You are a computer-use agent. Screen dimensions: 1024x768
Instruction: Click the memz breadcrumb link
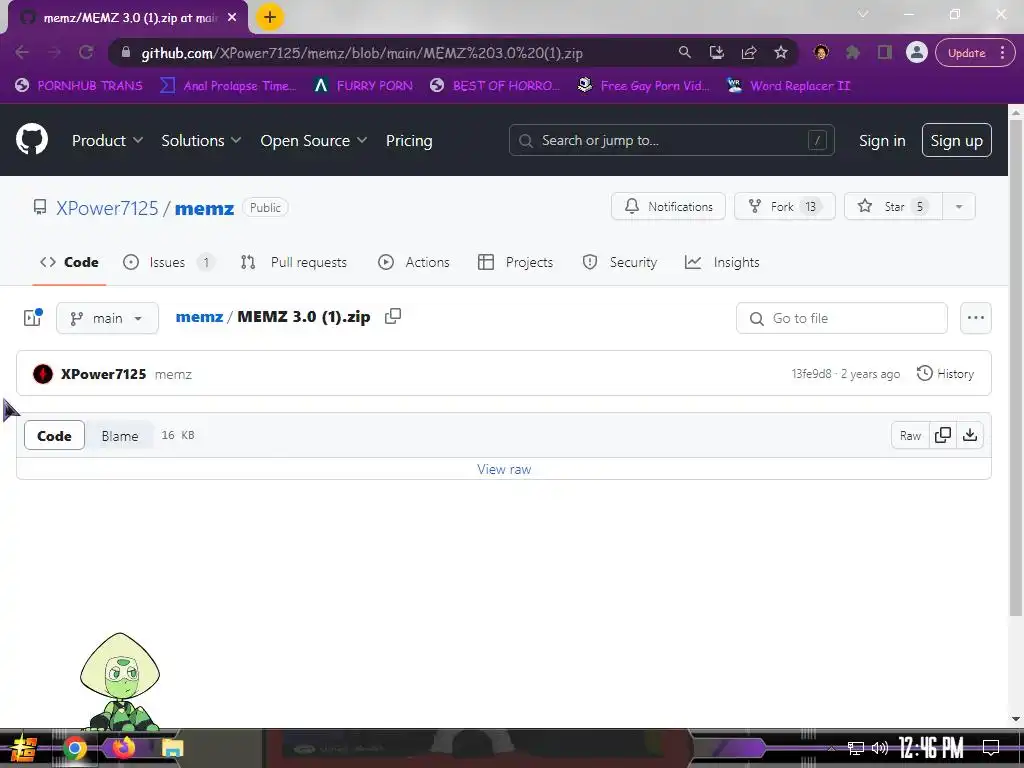coord(199,316)
